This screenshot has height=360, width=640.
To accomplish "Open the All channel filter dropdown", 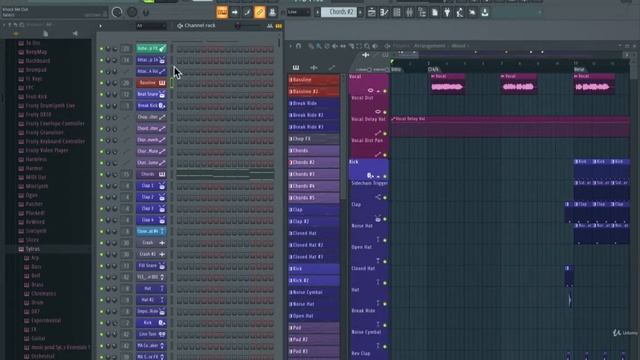I will pyautogui.click(x=151, y=26).
